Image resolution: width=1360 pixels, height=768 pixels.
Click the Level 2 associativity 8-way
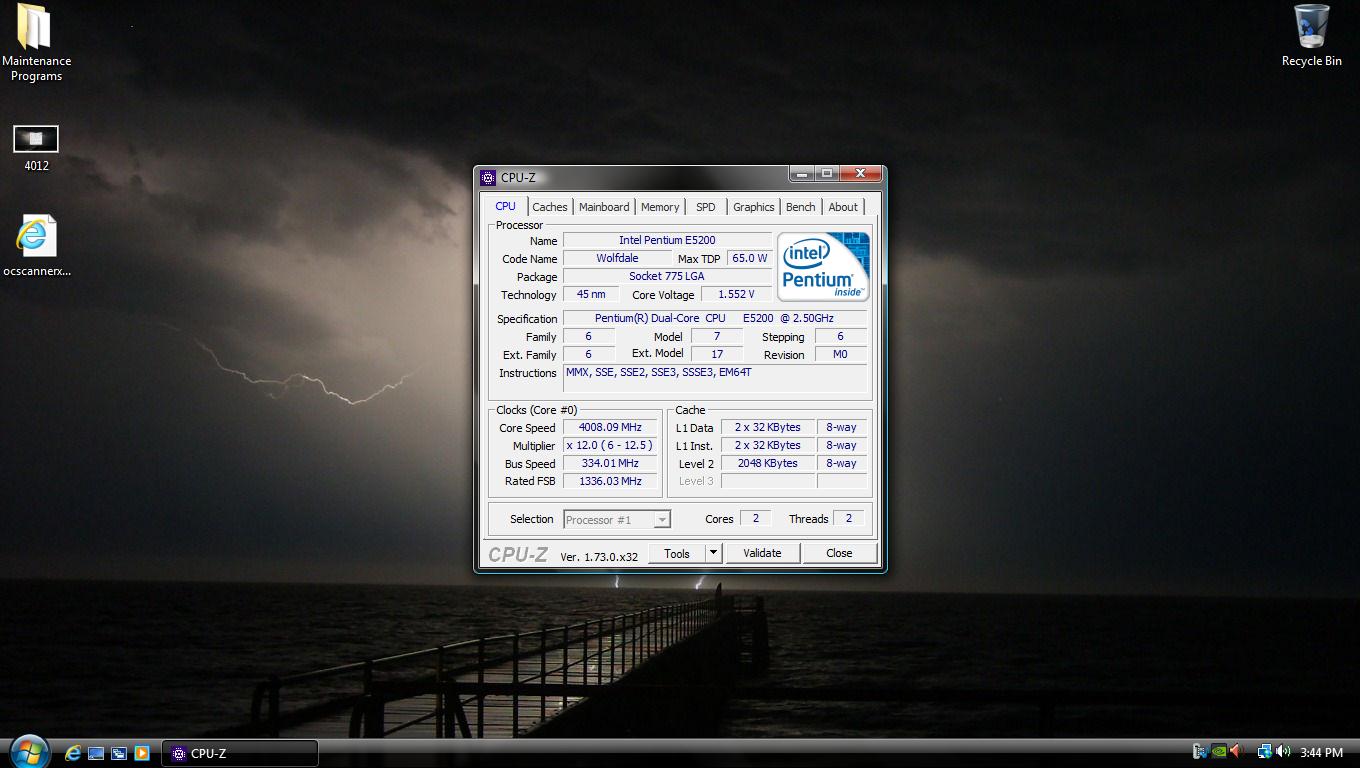[x=841, y=463]
